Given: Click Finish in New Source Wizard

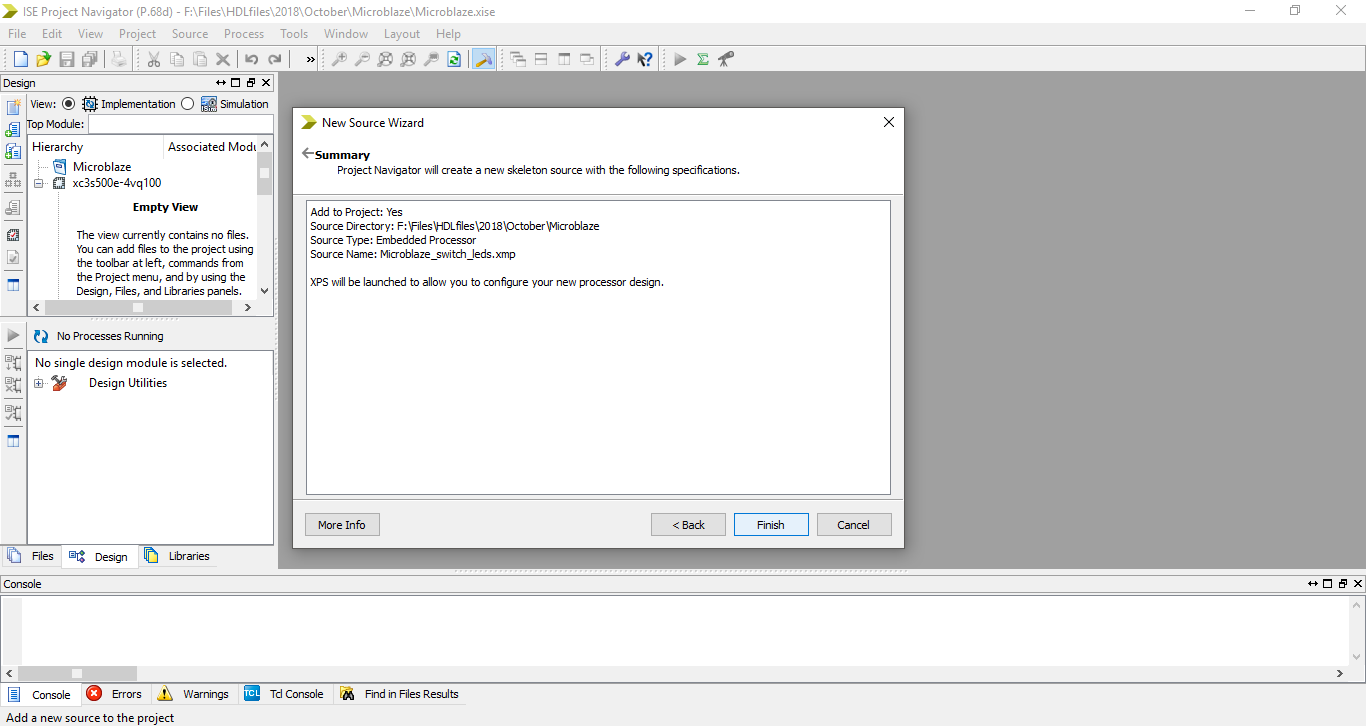Looking at the screenshot, I should 771,525.
